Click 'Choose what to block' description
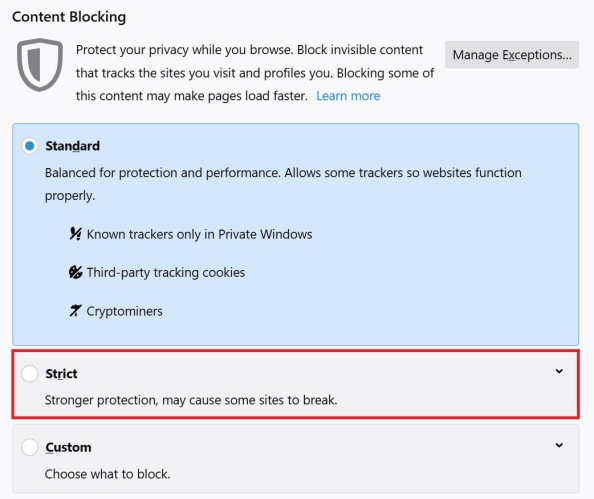594x499 pixels. point(108,474)
